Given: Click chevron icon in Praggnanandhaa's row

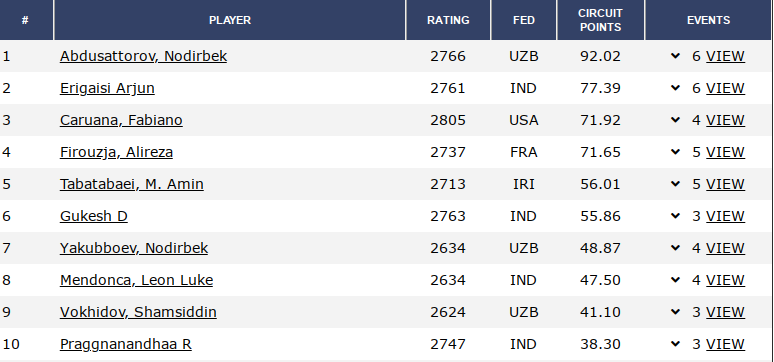Looking at the screenshot, I should [676, 344].
